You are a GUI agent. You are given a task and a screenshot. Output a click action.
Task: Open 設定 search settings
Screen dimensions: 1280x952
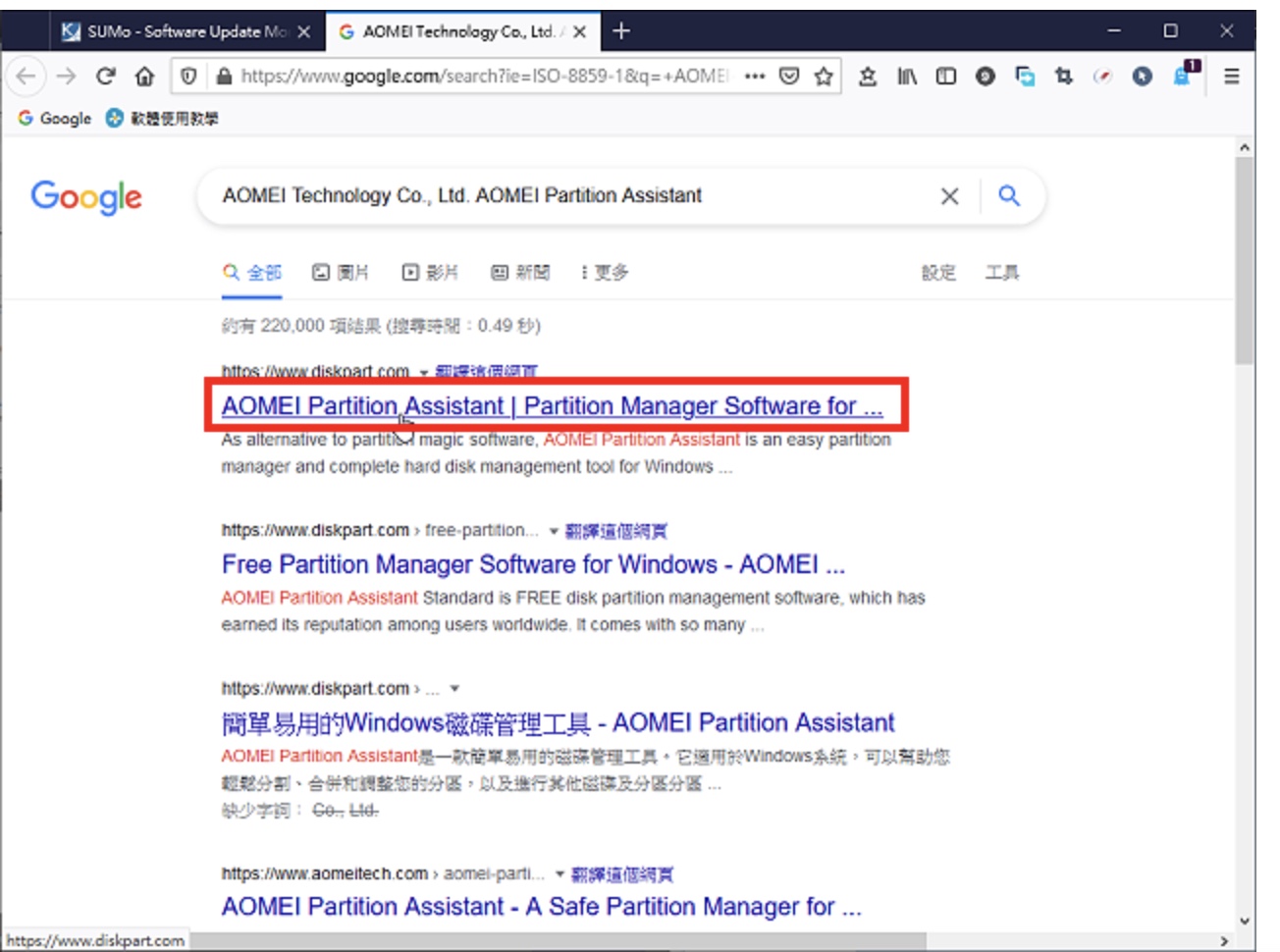tap(938, 273)
